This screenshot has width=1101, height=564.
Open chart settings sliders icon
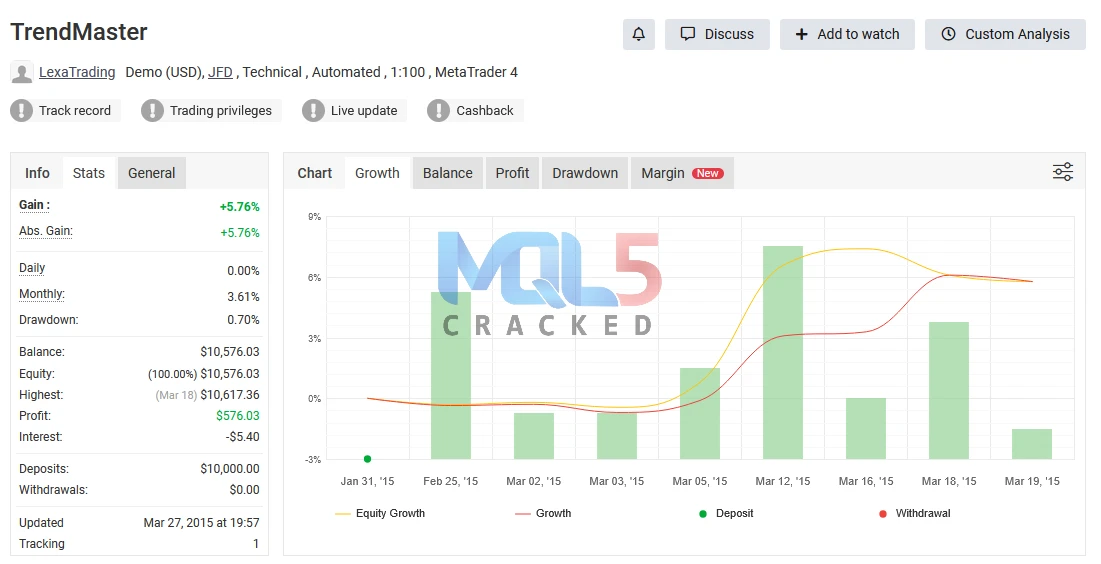pyautogui.click(x=1062, y=172)
